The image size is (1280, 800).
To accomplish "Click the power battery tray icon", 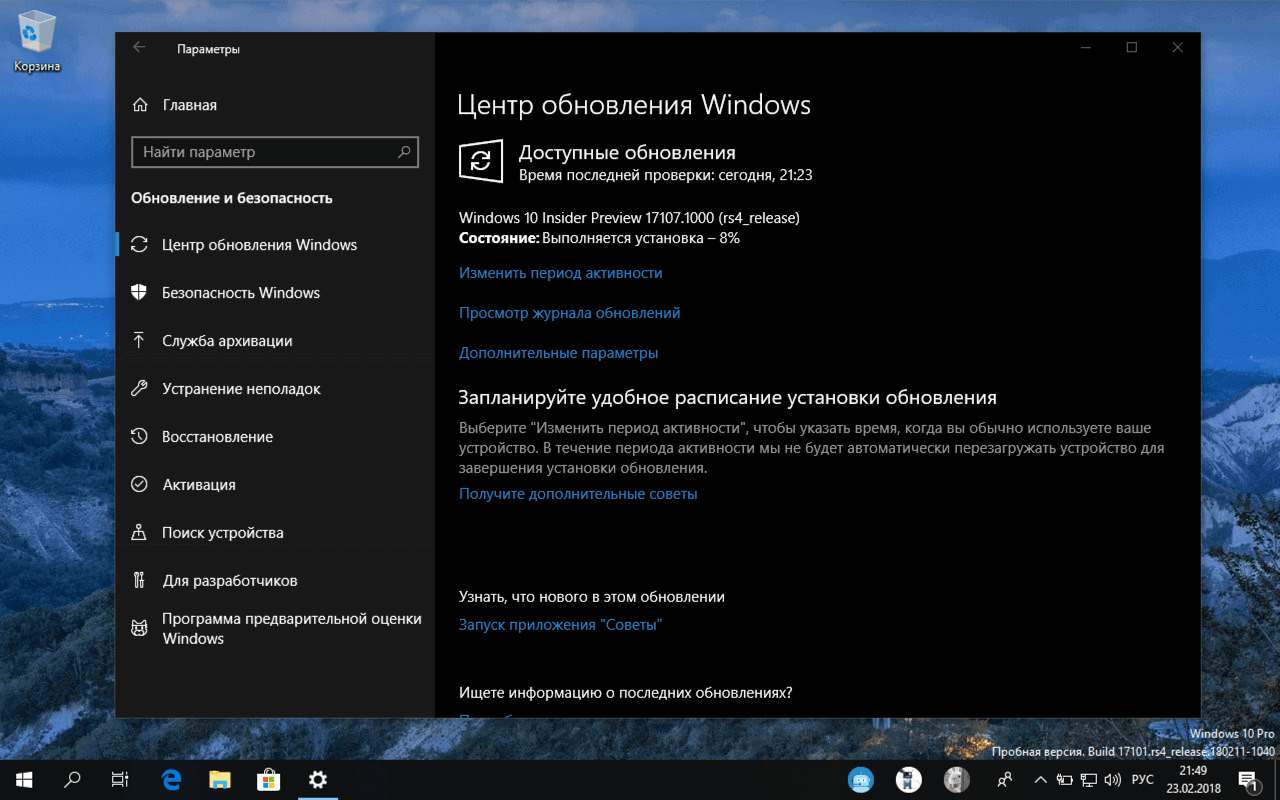I will pyautogui.click(x=1064, y=780).
